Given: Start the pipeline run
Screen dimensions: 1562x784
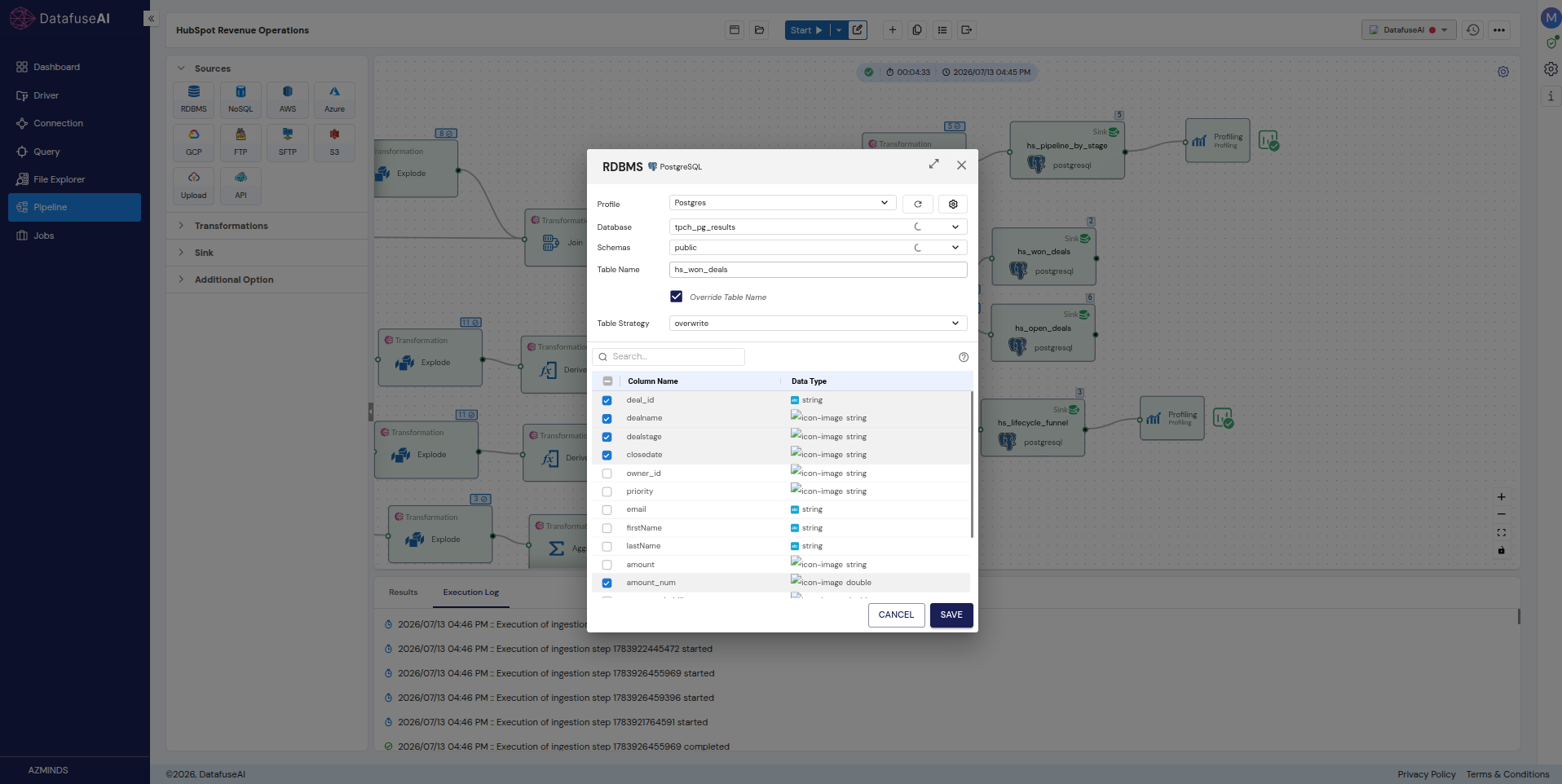Looking at the screenshot, I should coord(807,30).
